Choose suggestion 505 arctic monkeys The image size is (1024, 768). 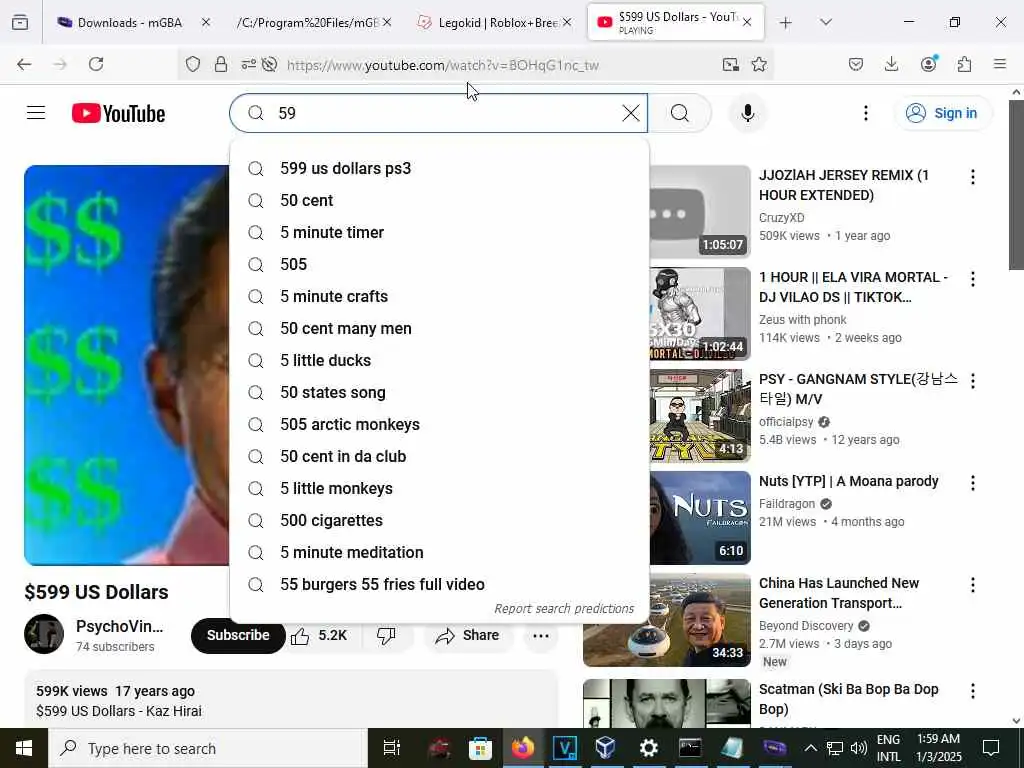click(440, 424)
